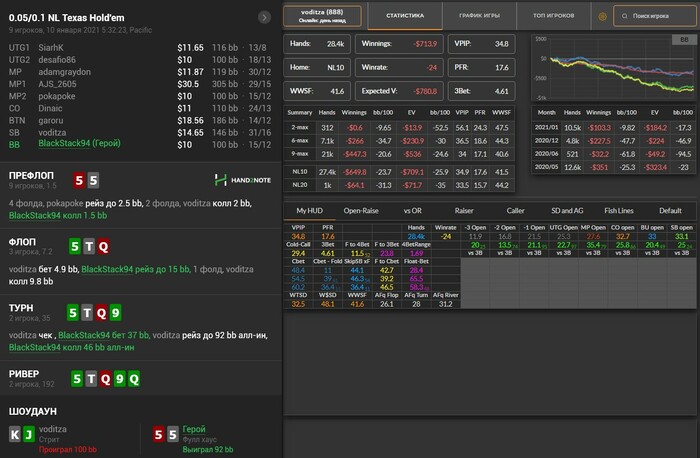Select the 2020/06 month row

(614, 154)
